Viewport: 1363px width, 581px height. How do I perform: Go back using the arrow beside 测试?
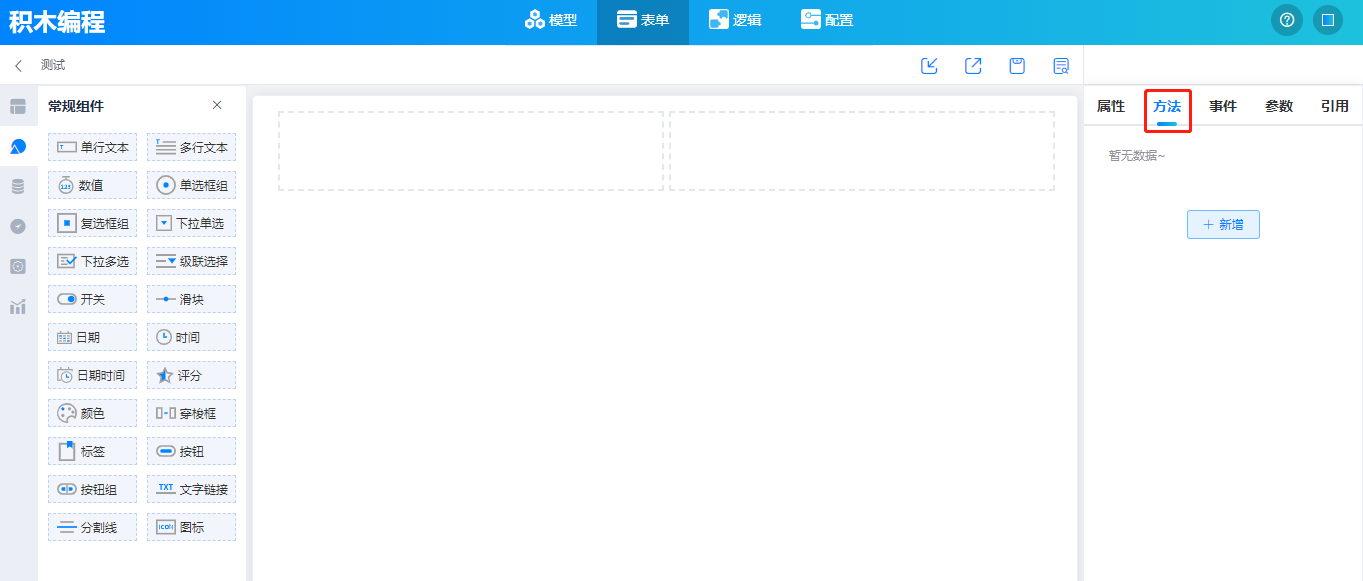18,66
